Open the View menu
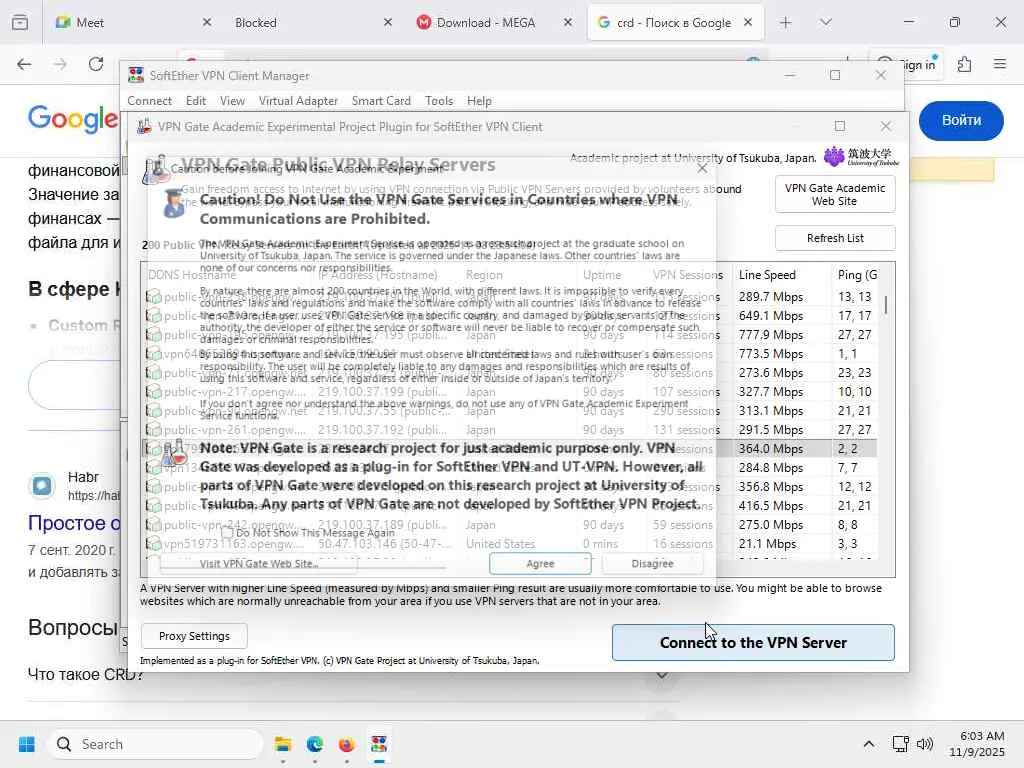 [x=232, y=101]
